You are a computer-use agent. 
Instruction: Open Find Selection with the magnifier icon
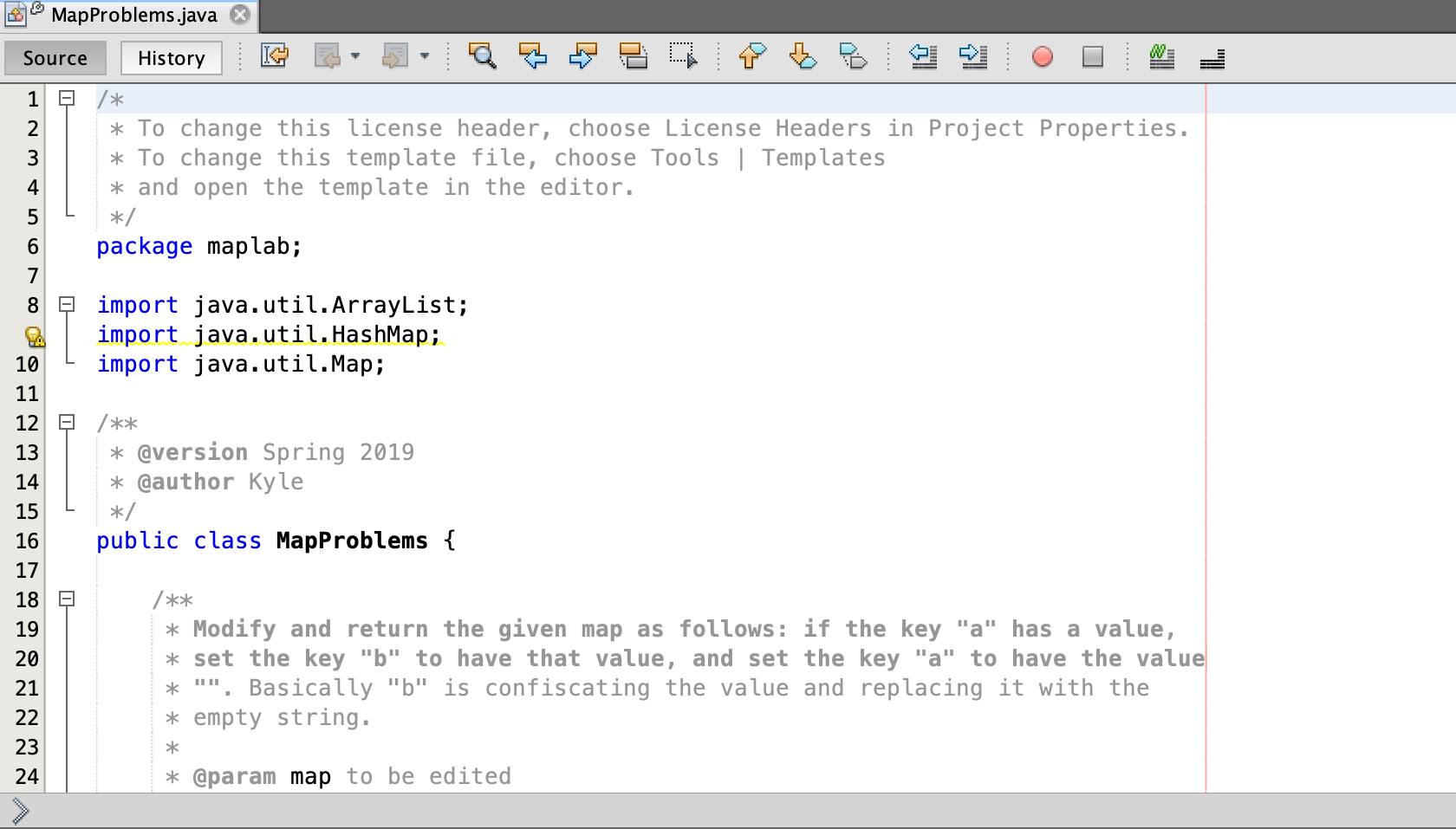[x=482, y=57]
